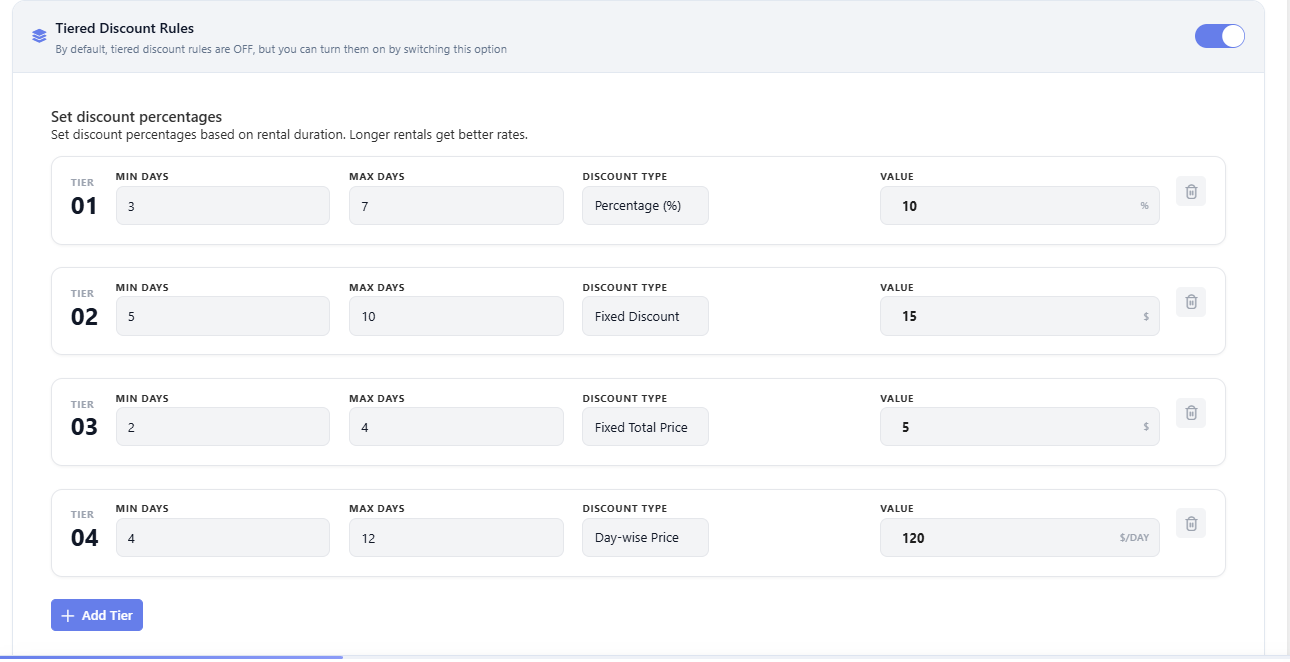Click the Tiered Discount Rules heading
1290x662 pixels.
[125, 29]
